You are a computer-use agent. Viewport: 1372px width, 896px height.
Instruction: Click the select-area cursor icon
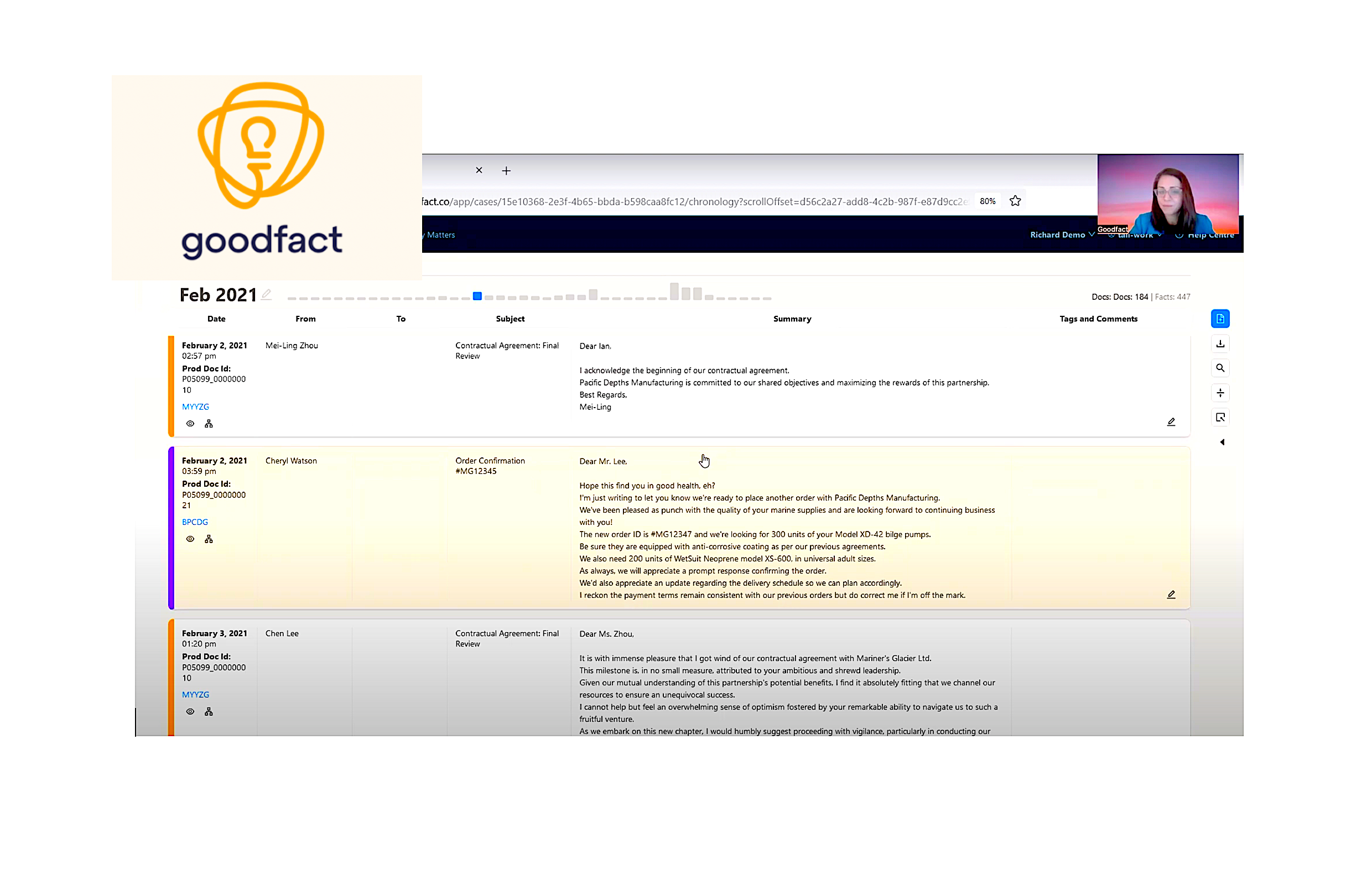1220,417
